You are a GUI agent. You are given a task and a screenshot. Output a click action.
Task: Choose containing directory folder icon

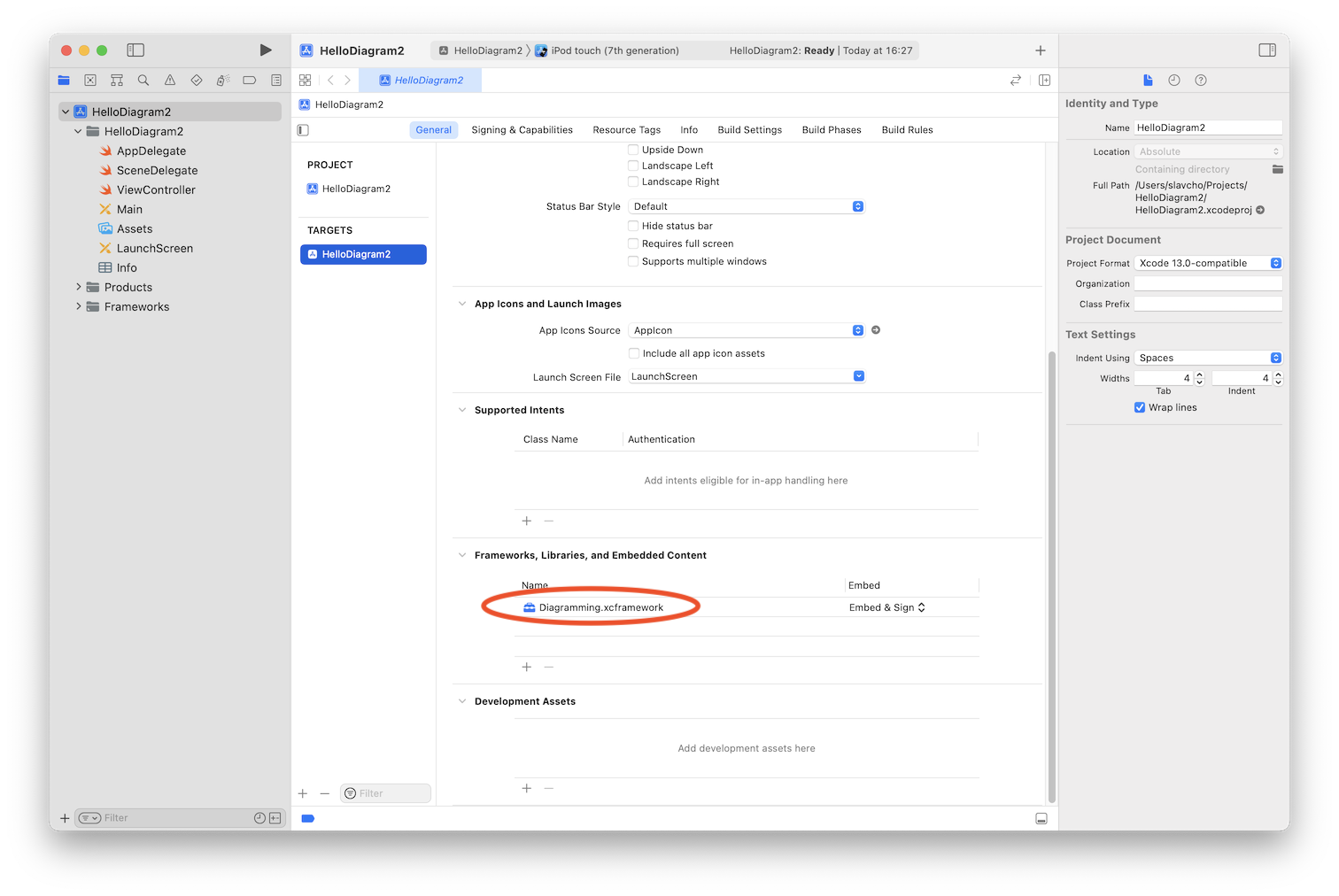pos(1278,169)
